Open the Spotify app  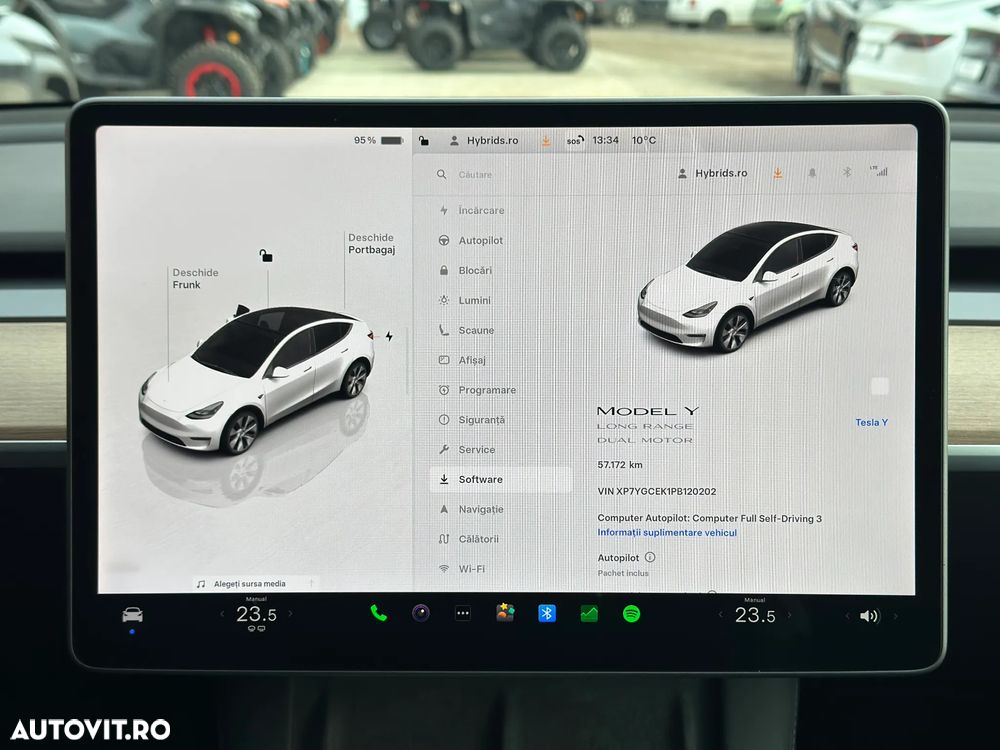coord(631,614)
